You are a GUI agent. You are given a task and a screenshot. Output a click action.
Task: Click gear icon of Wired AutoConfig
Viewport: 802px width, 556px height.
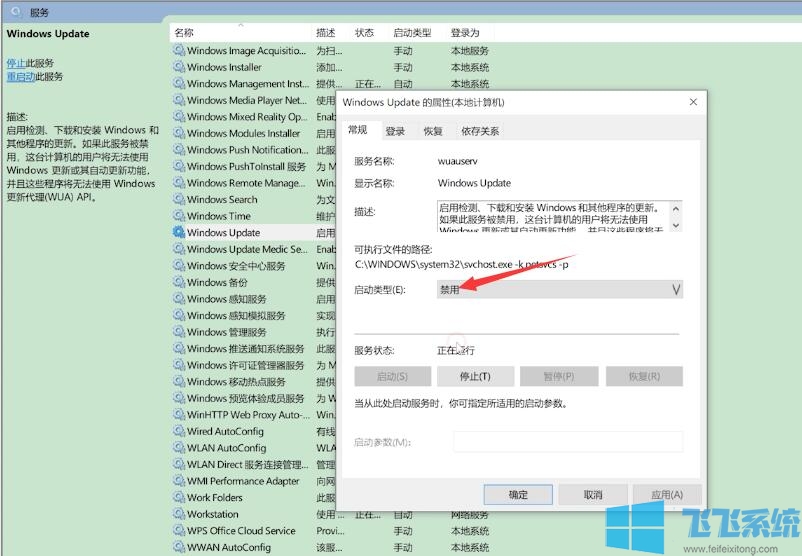click(x=179, y=431)
